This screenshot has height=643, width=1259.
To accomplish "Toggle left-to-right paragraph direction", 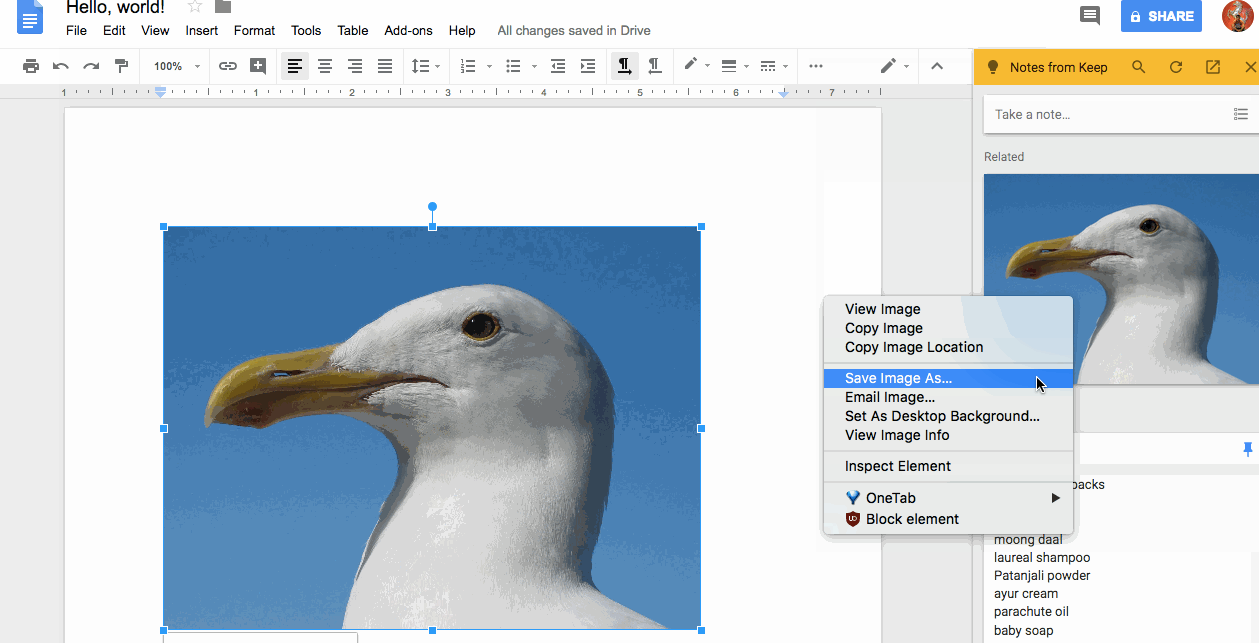I will point(624,66).
